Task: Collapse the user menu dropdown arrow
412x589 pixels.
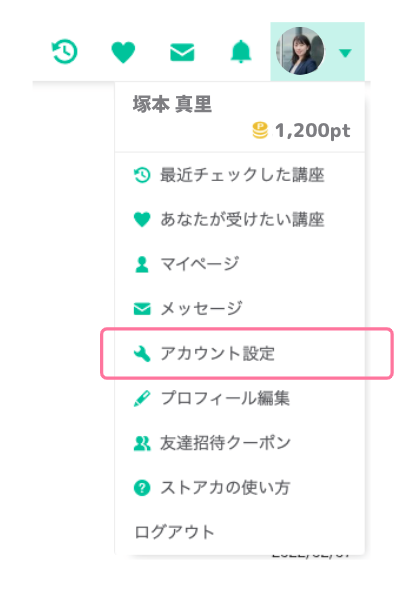Action: [x=345, y=53]
